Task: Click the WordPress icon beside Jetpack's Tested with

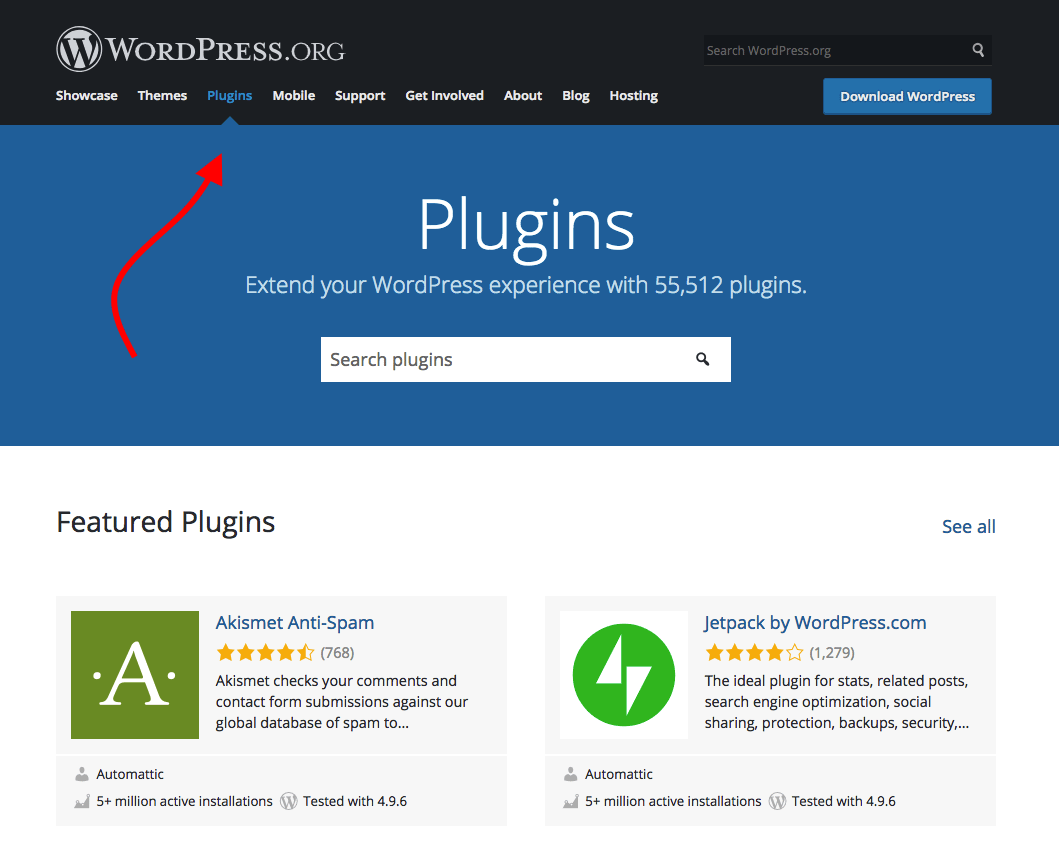Action: (x=777, y=801)
